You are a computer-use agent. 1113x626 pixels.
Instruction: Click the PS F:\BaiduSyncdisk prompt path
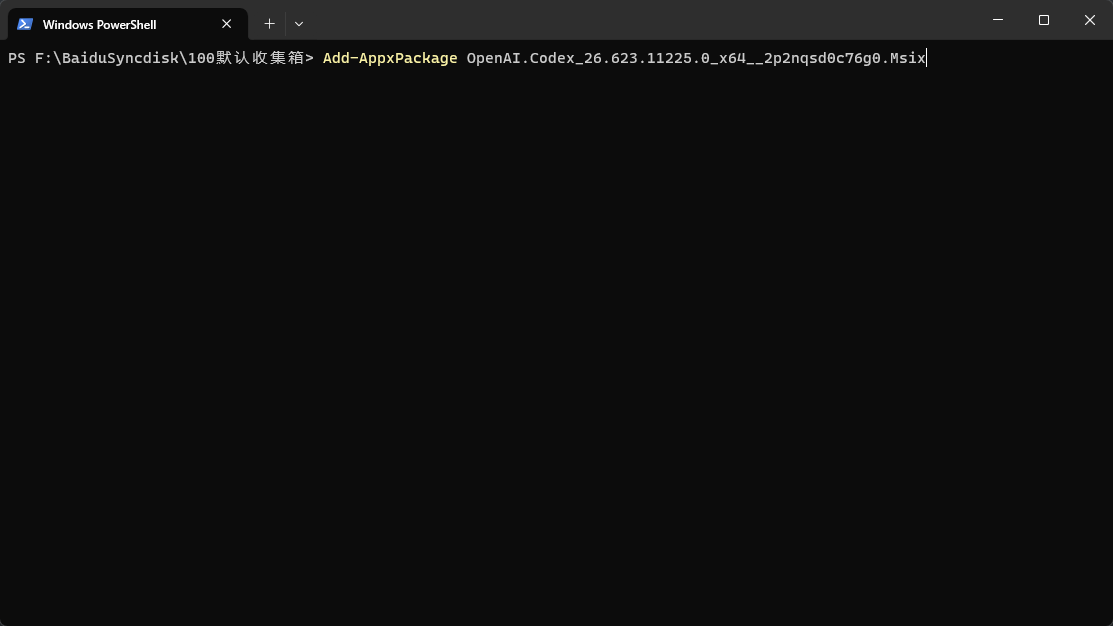[x=160, y=58]
